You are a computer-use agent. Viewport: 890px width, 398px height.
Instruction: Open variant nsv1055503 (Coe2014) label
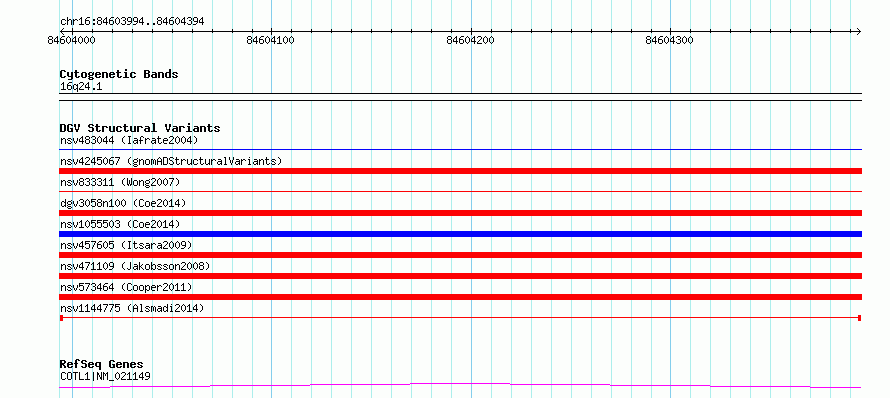pos(120,224)
